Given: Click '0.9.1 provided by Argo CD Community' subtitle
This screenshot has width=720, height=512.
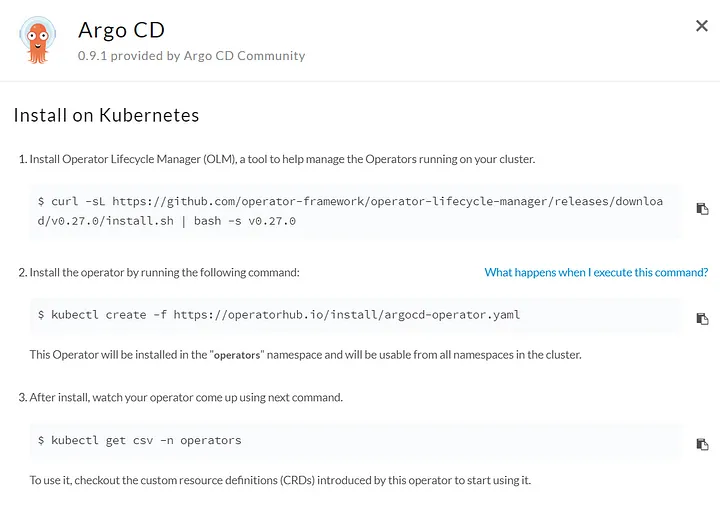Looking at the screenshot, I should coord(191,56).
